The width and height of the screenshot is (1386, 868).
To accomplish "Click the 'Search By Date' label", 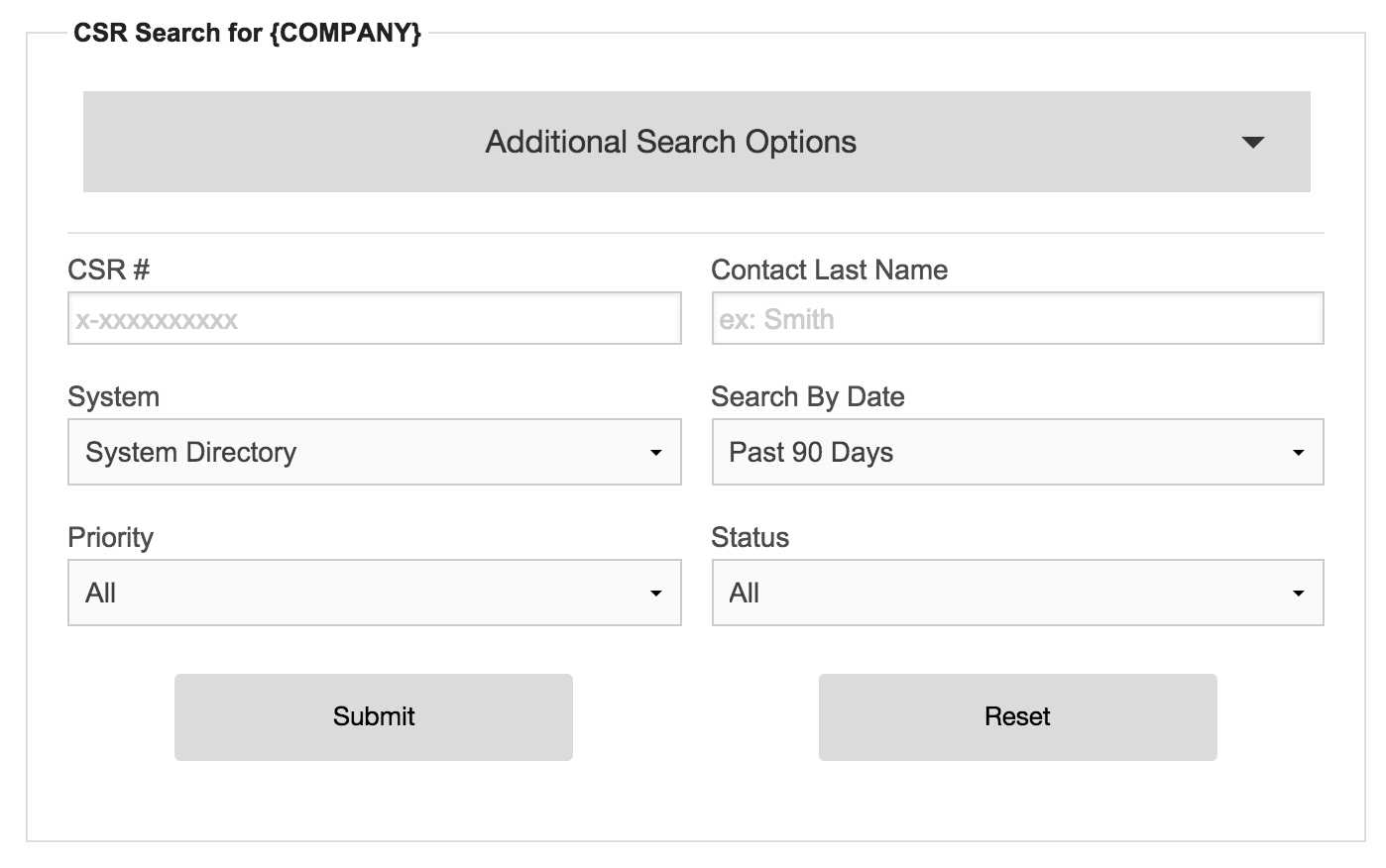I will (x=807, y=396).
